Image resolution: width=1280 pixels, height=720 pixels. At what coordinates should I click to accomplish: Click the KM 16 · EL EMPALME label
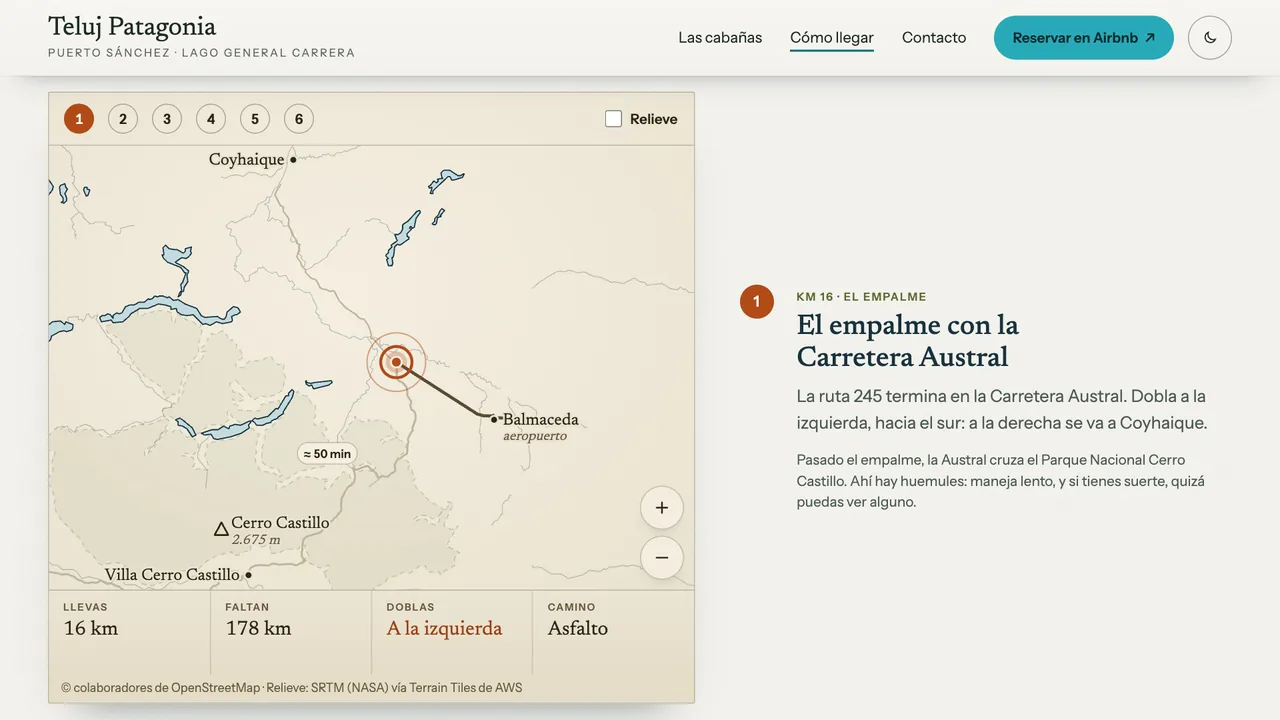pyautogui.click(x=862, y=297)
